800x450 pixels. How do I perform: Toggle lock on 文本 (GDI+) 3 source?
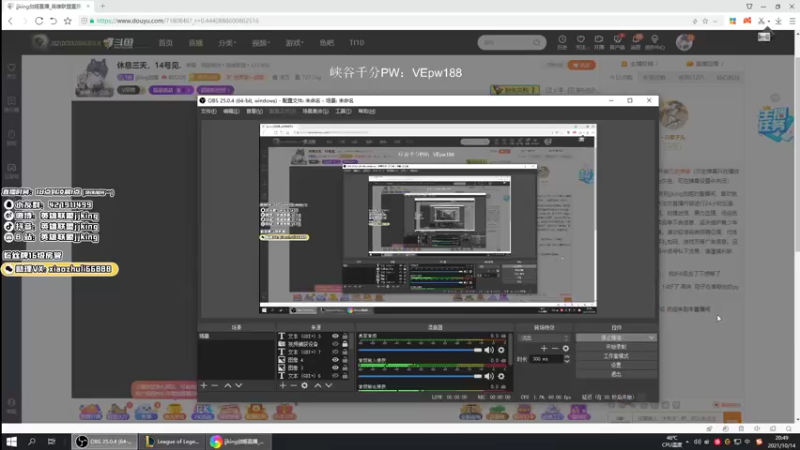(345, 336)
